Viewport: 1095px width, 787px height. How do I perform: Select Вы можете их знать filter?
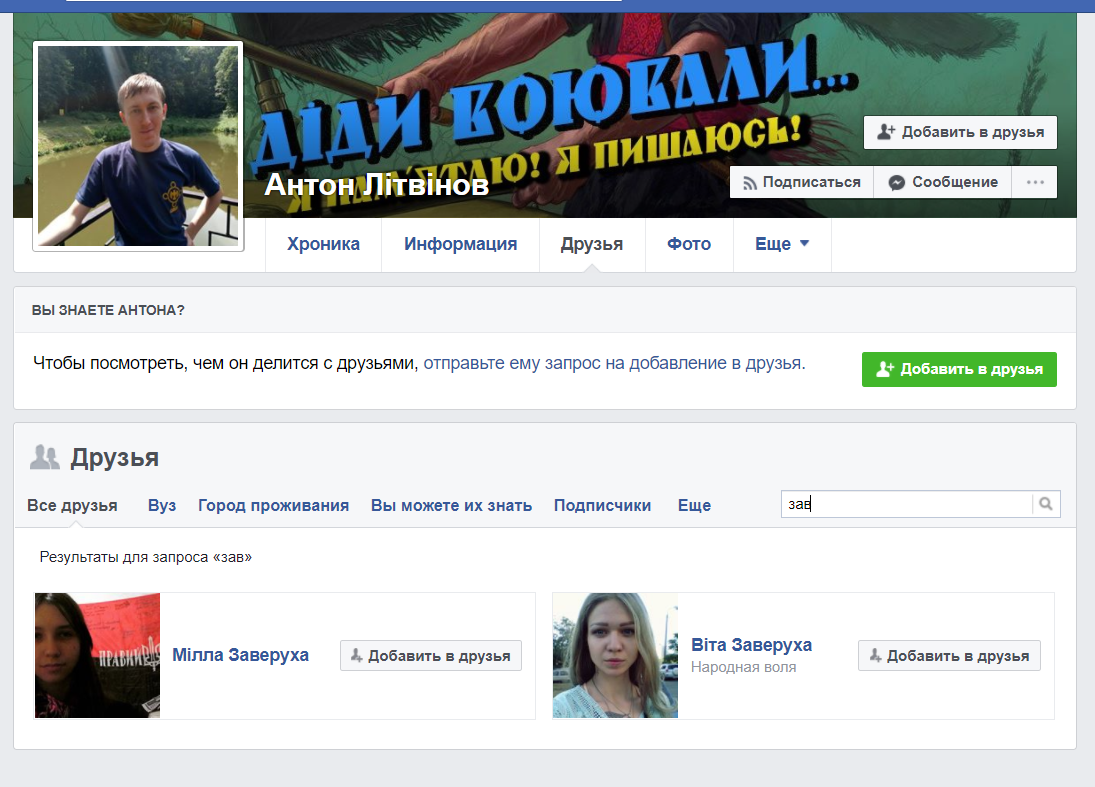(x=451, y=506)
